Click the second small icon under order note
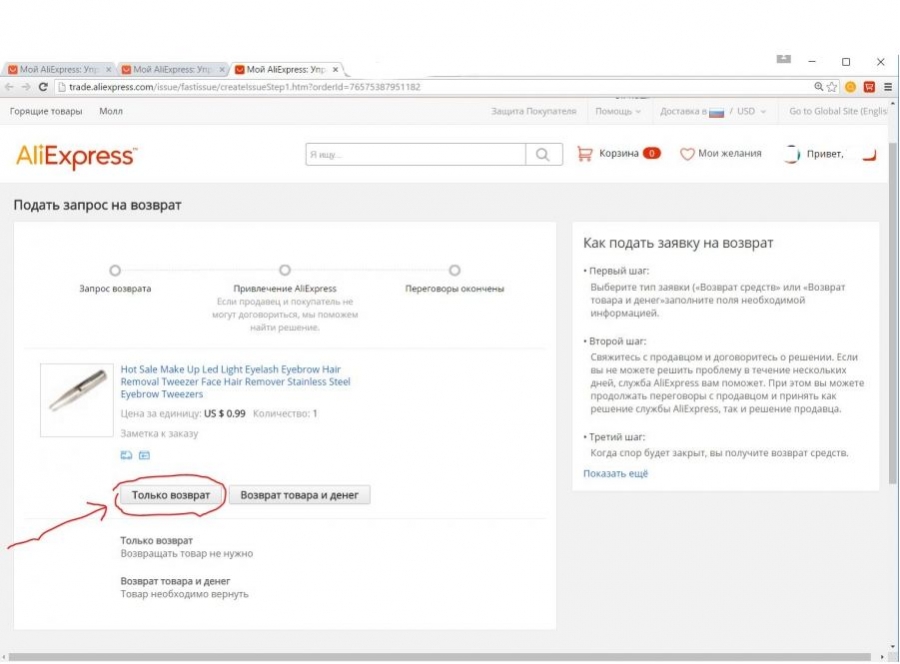This screenshot has height=664, width=900. coord(144,455)
